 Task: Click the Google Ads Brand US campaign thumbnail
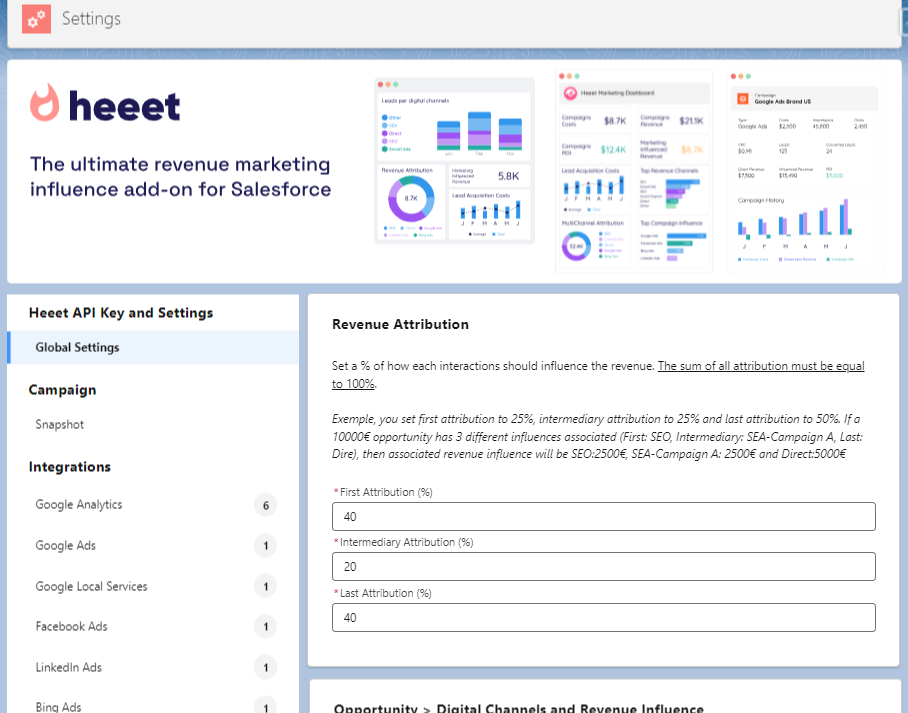pos(806,171)
